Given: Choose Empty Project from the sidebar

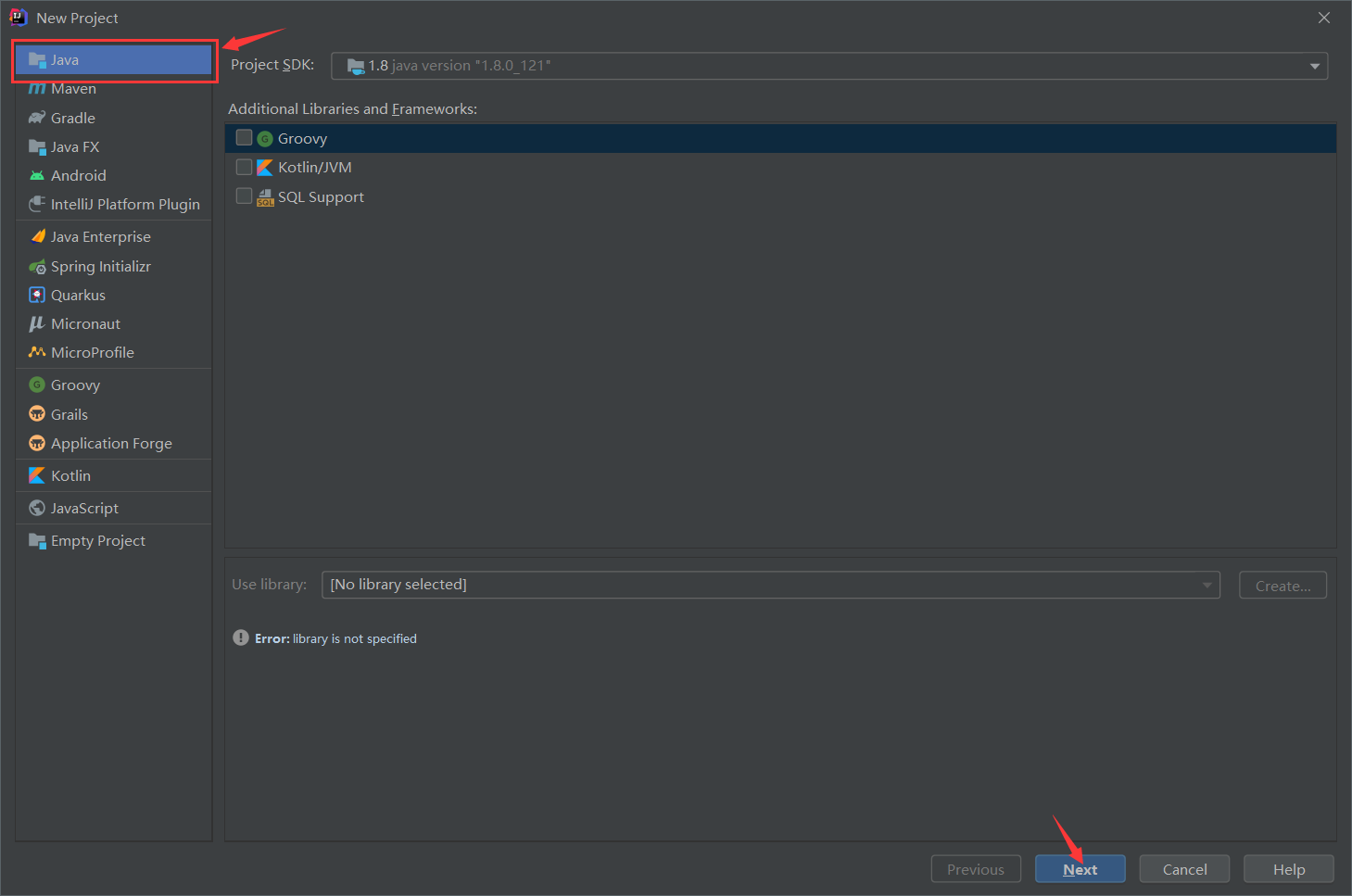Looking at the screenshot, I should pos(97,540).
